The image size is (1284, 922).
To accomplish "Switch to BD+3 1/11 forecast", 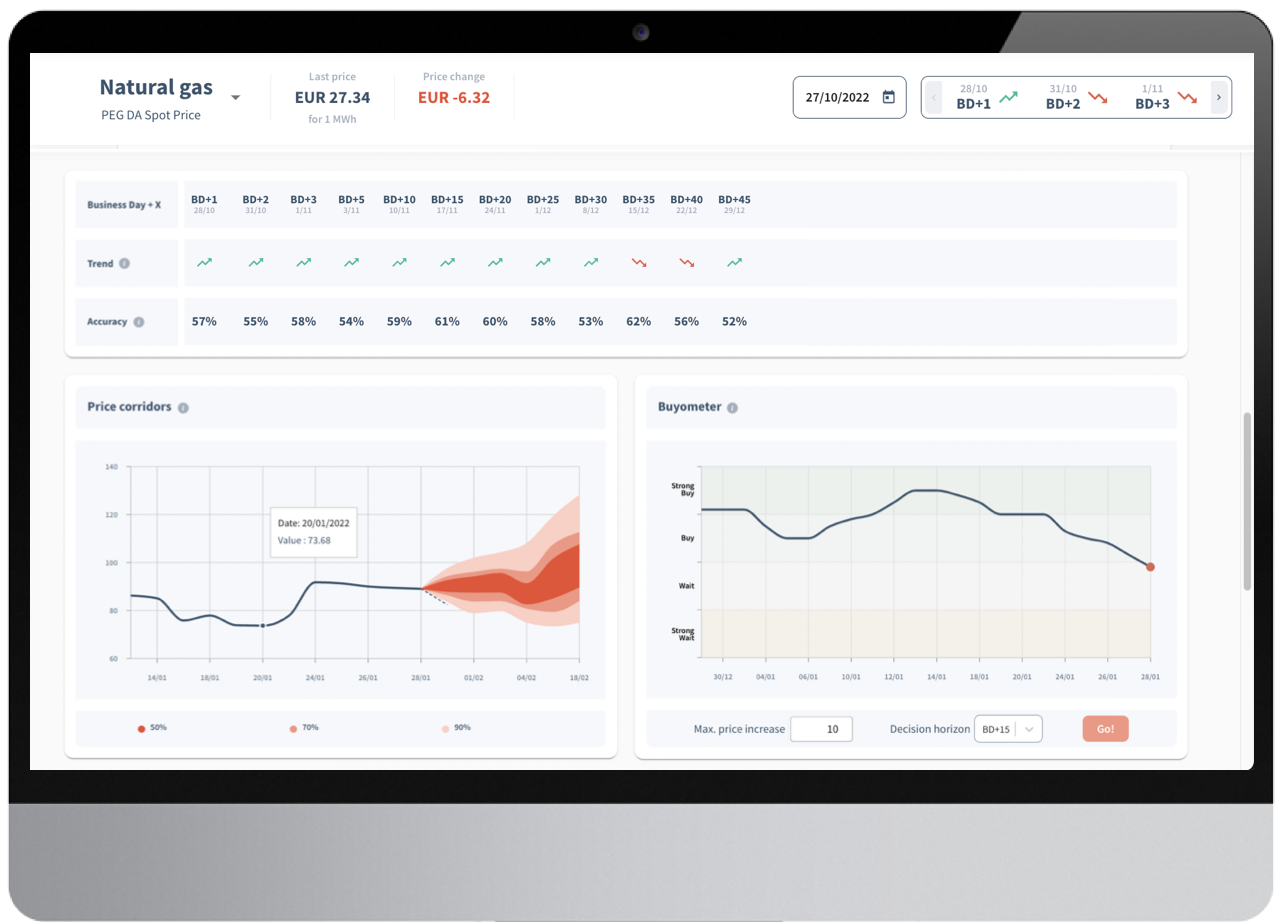I will pos(1153,97).
